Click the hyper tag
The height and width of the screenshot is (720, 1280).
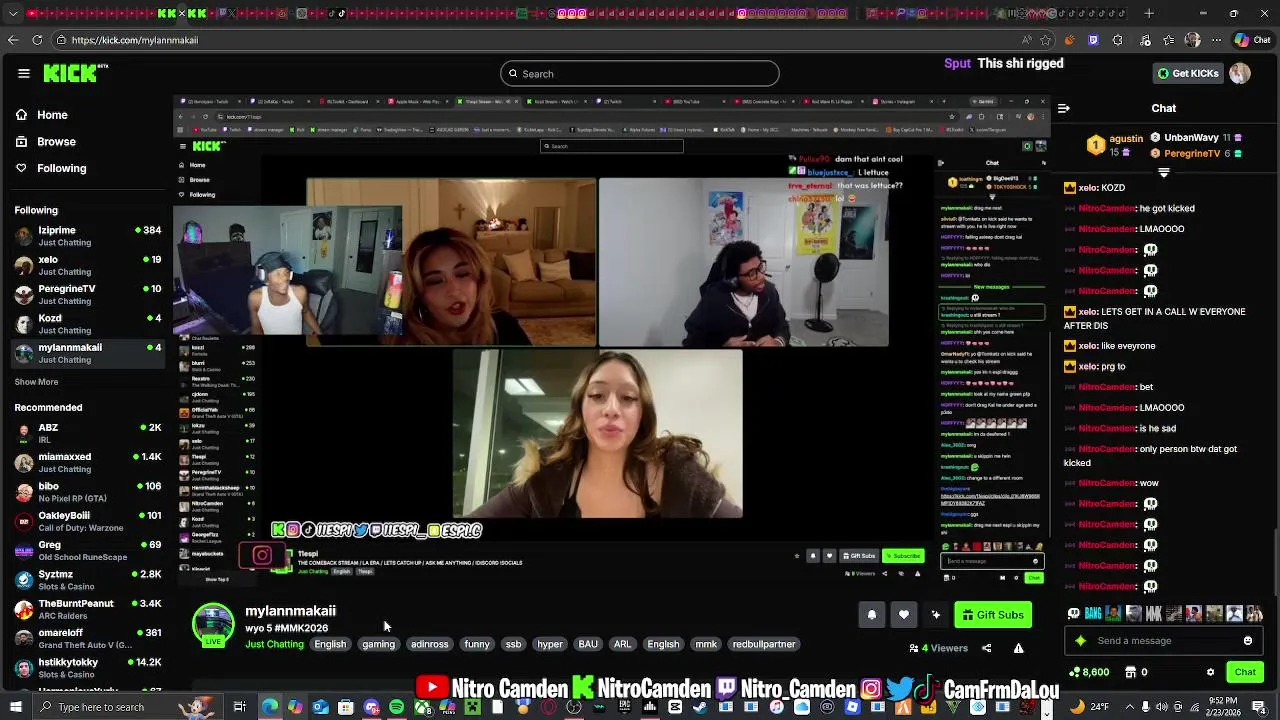click(x=550, y=644)
